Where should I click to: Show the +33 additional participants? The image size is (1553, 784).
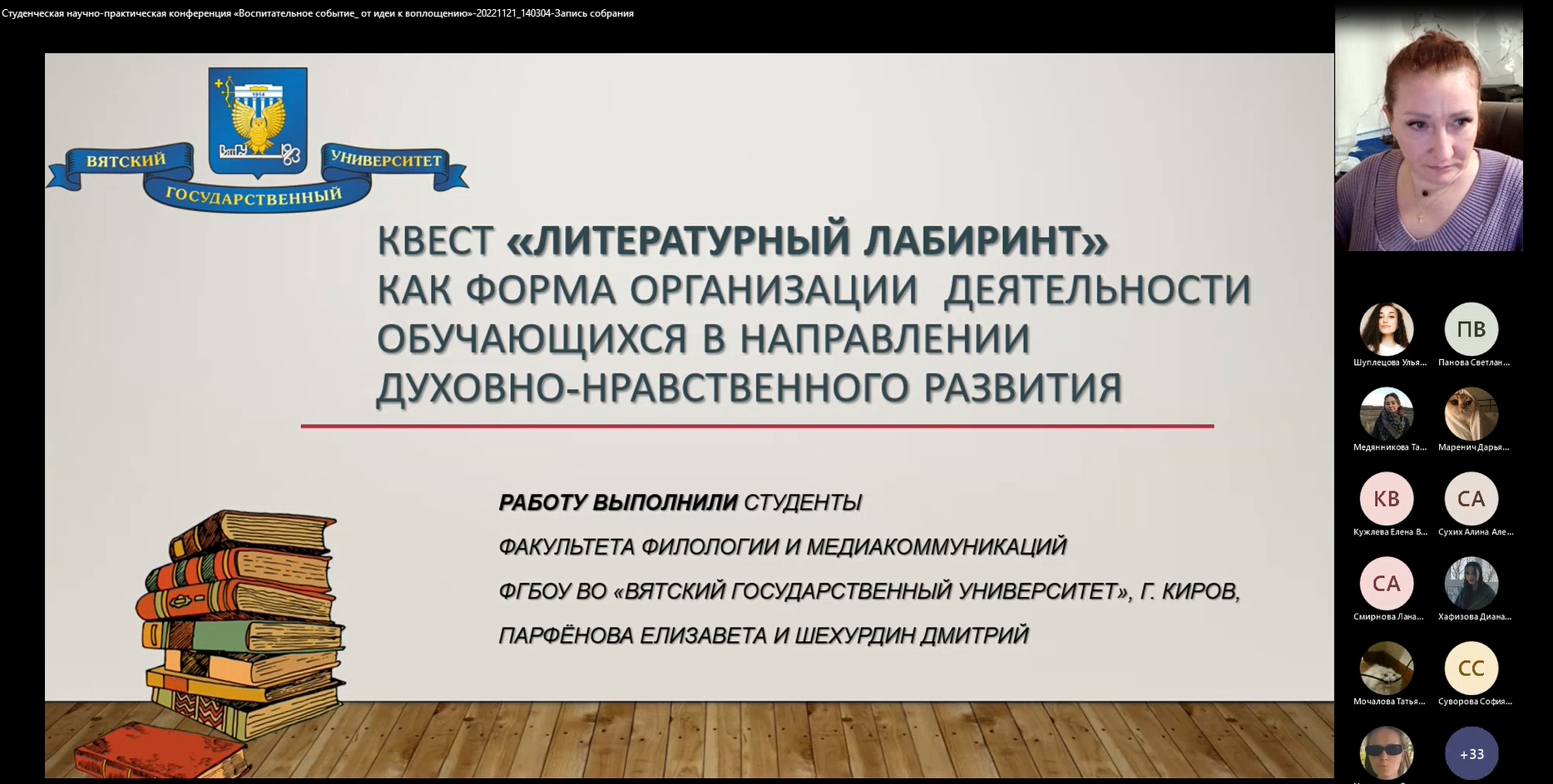tap(1471, 753)
